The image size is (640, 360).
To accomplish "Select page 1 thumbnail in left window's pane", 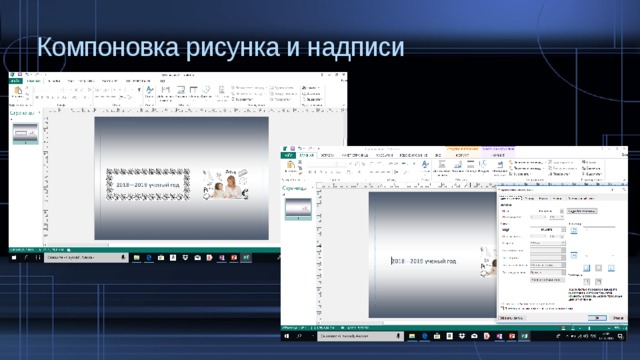I will (x=25, y=133).
